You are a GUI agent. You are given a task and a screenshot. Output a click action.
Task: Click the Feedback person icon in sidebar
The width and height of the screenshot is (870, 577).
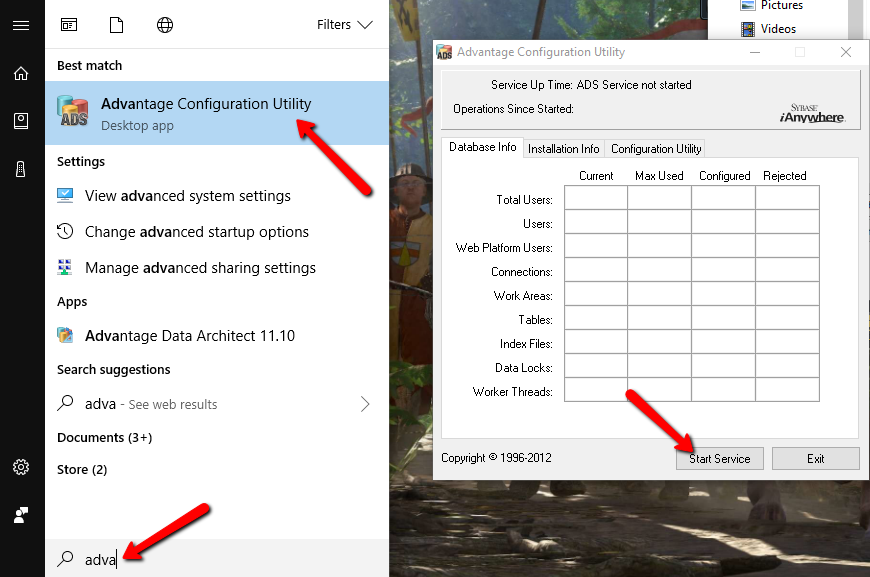pyautogui.click(x=21, y=515)
